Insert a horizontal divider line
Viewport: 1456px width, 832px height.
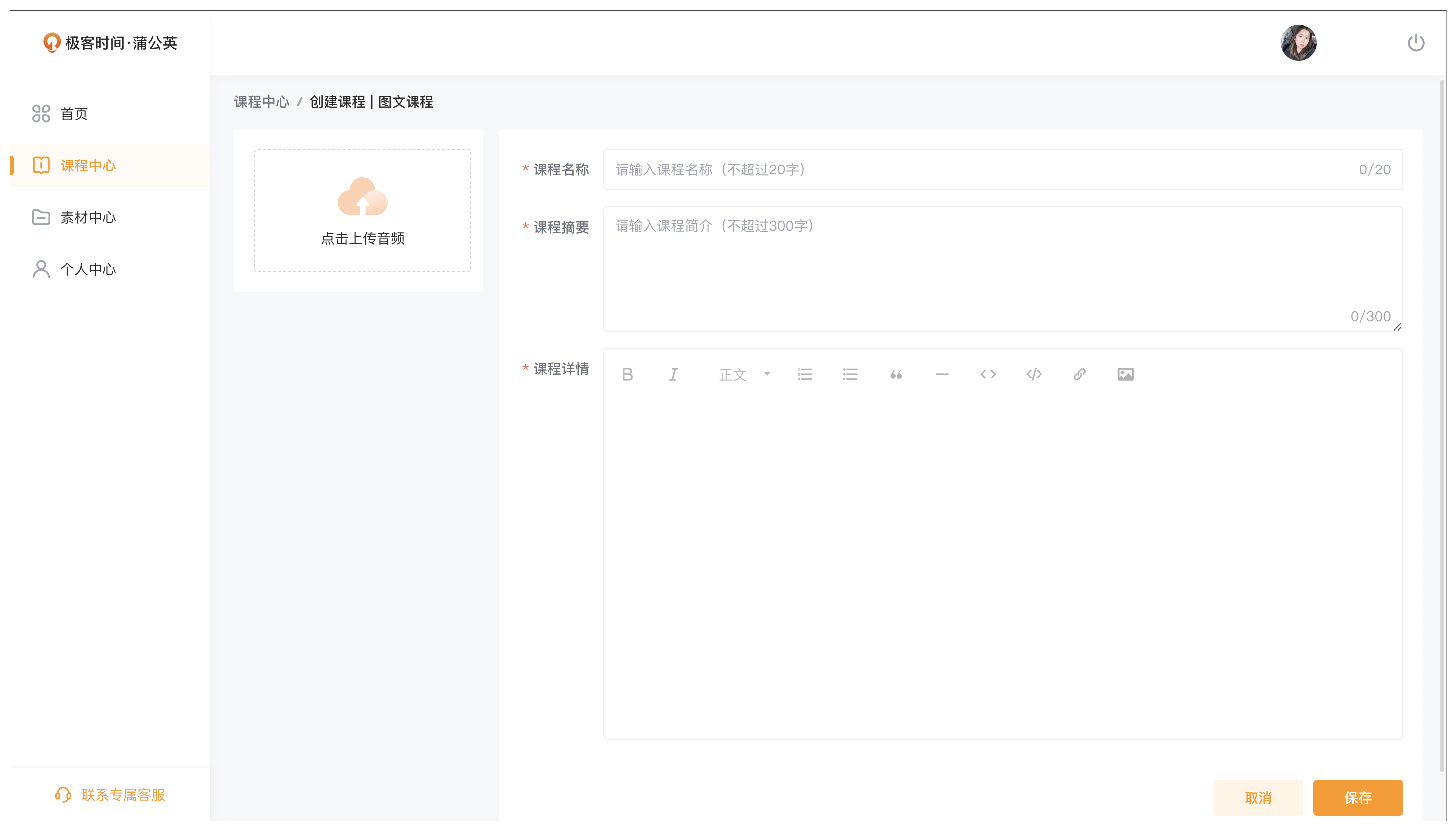pyautogui.click(x=942, y=374)
